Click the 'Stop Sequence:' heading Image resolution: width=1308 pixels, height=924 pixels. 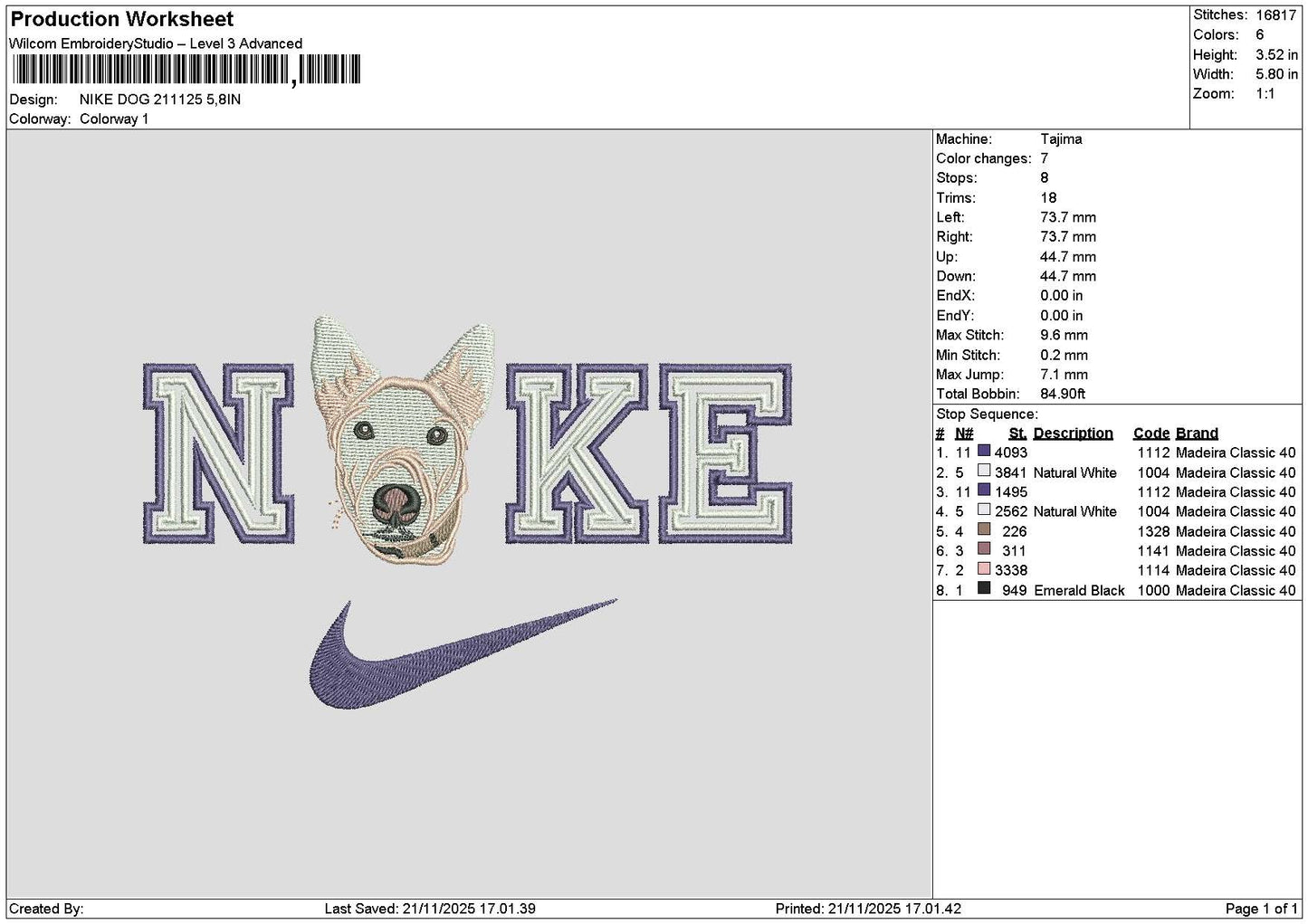pyautogui.click(x=987, y=414)
